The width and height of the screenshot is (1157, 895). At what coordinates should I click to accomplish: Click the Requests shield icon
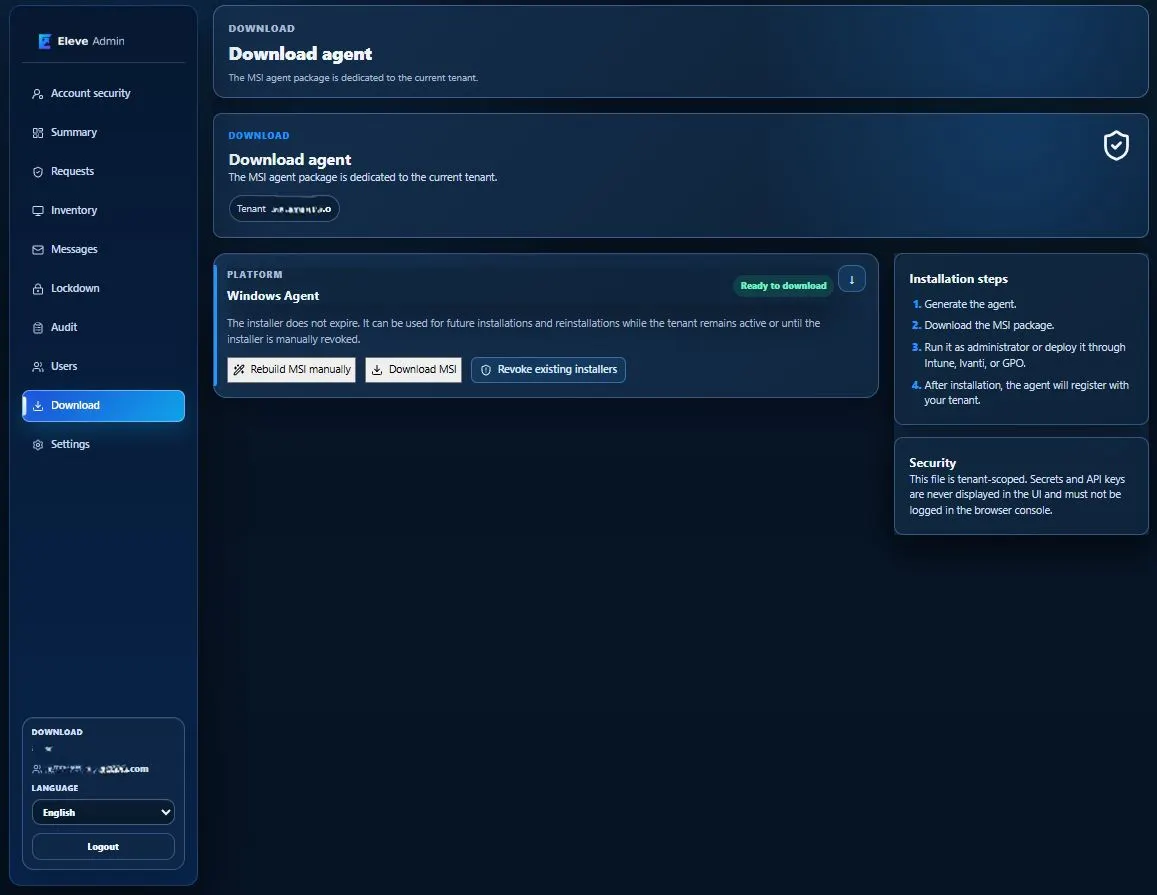pos(38,172)
